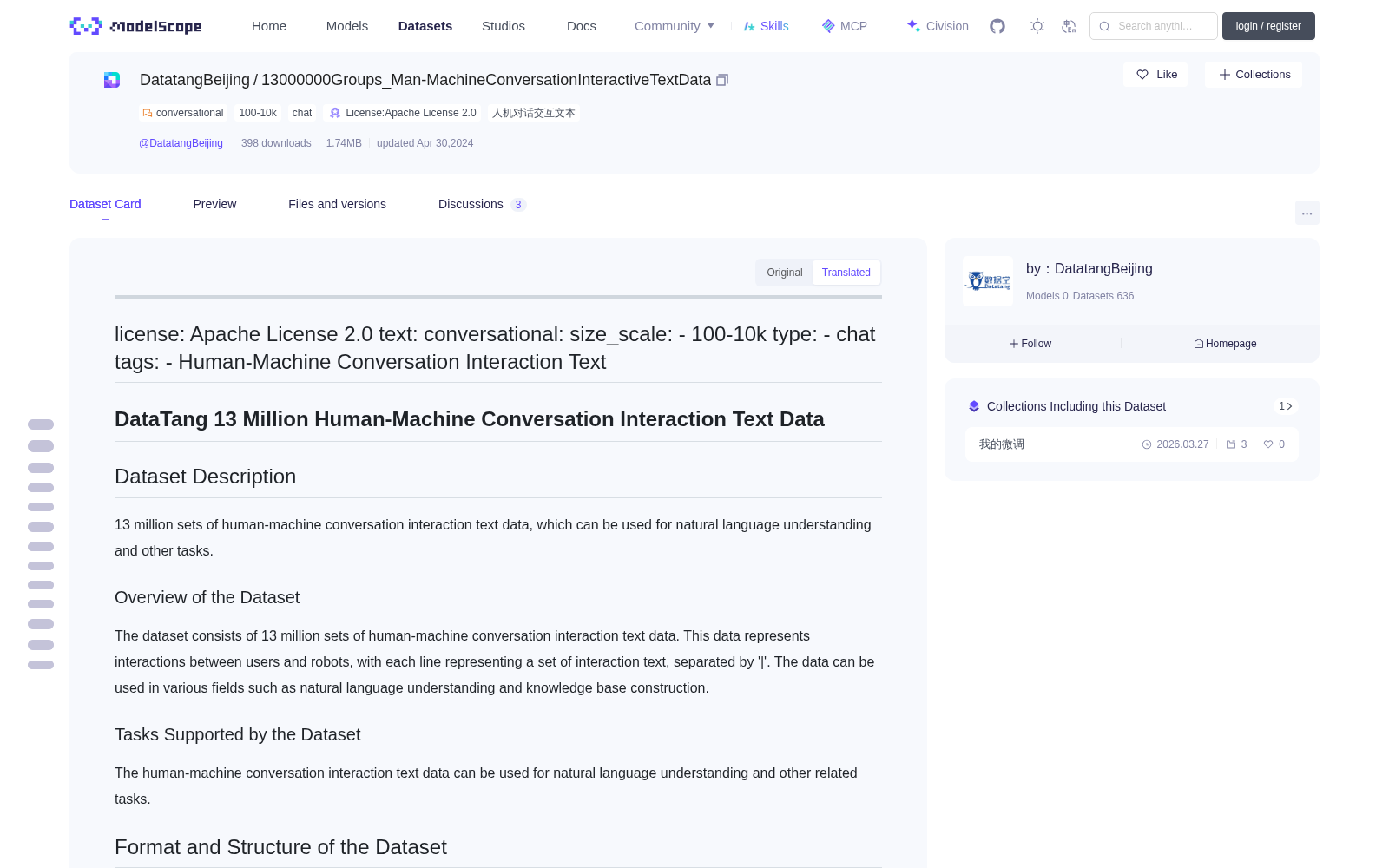Open the Models menu item
Image resolution: width=1389 pixels, height=868 pixels.
pos(347,26)
